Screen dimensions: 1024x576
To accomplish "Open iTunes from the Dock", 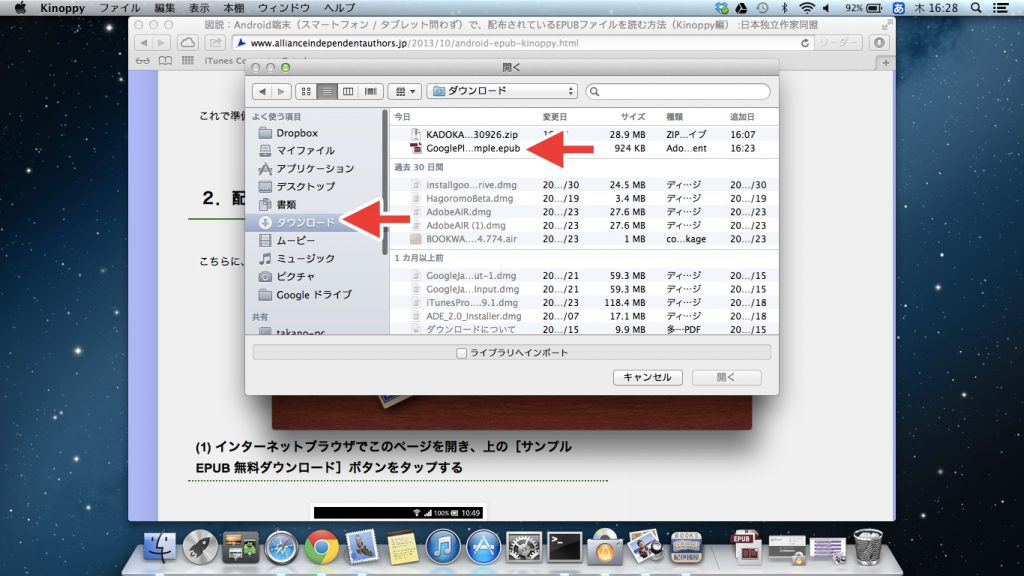I will pyautogui.click(x=442, y=547).
